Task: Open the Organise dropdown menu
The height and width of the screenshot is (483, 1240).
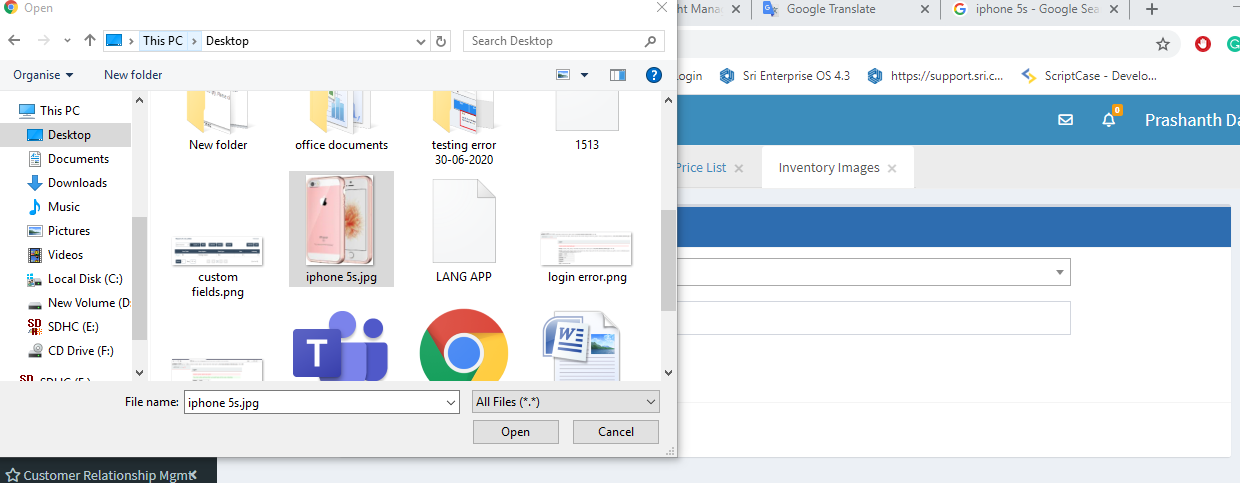Action: 43,75
